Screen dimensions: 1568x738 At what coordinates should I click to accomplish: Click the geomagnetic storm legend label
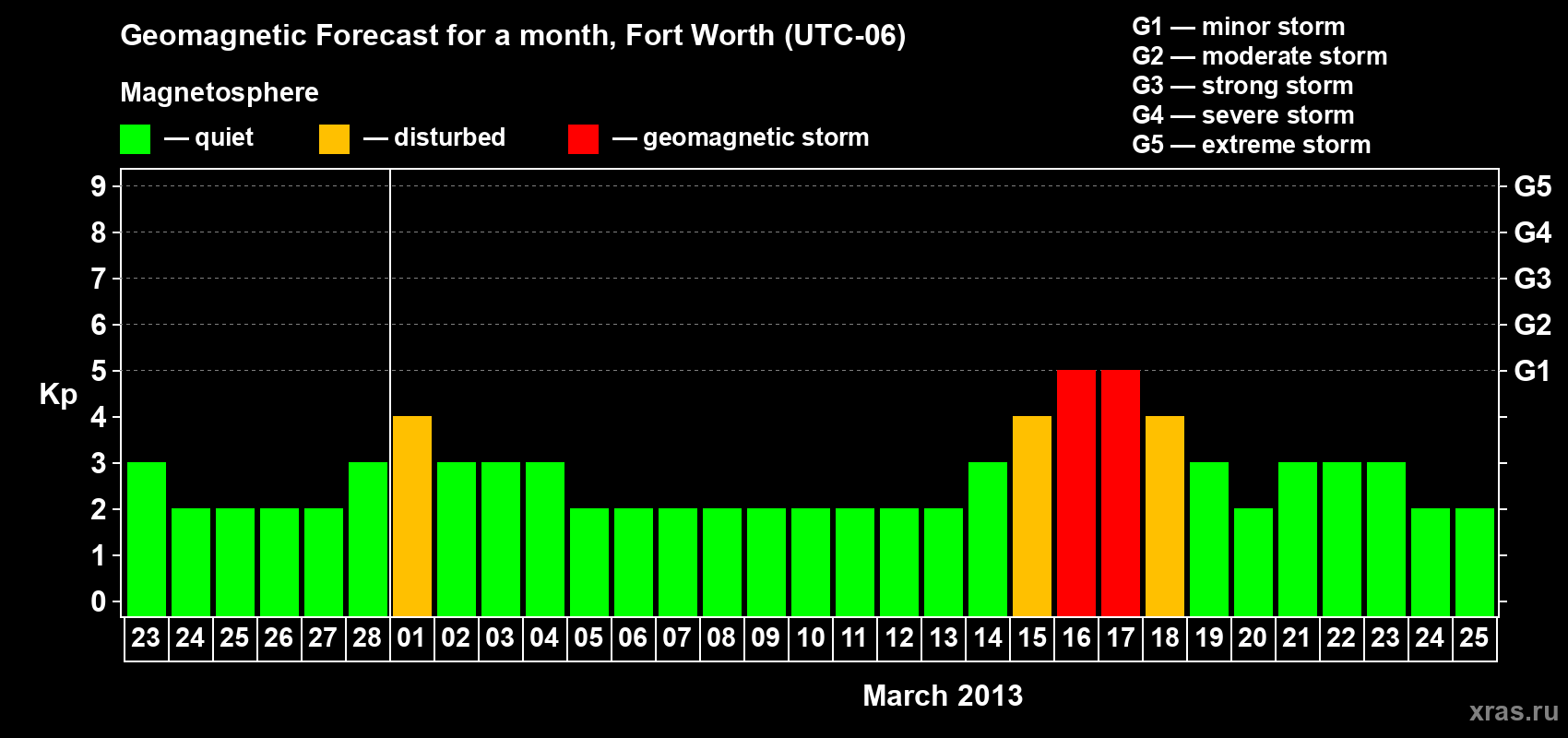tap(756, 137)
